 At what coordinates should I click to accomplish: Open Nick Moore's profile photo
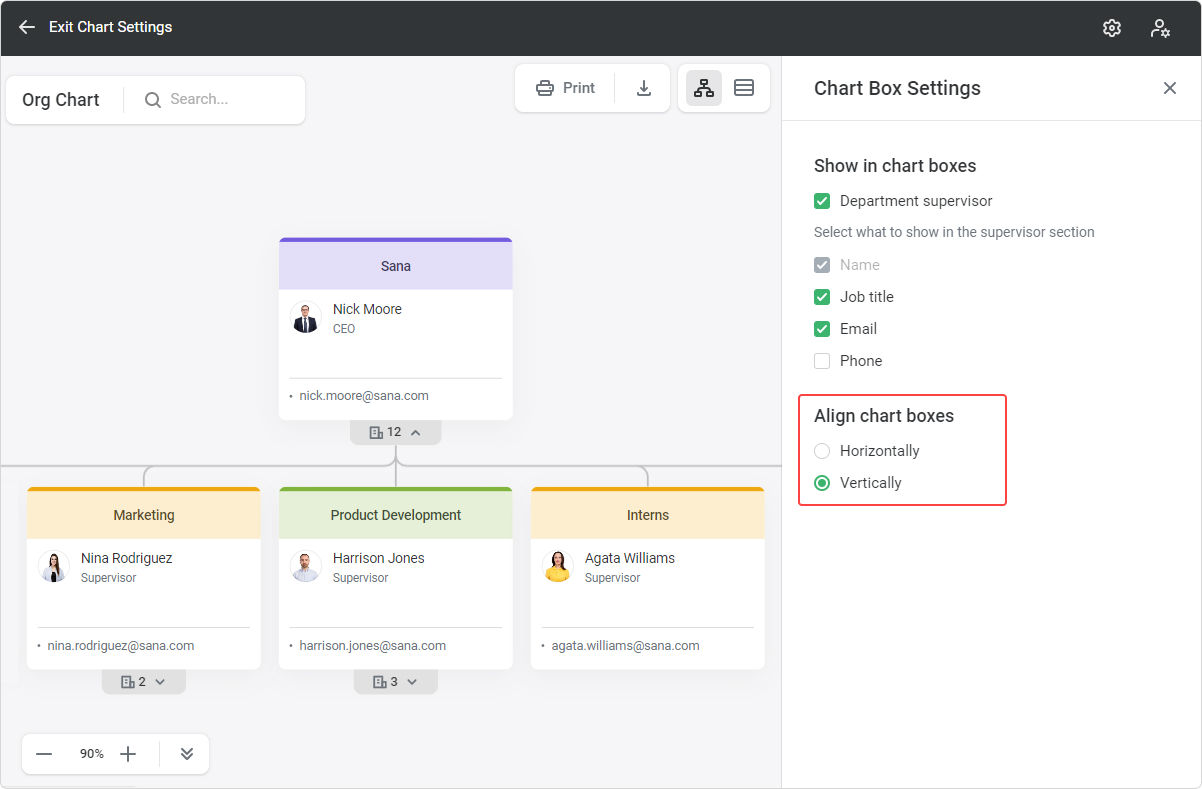tap(305, 318)
